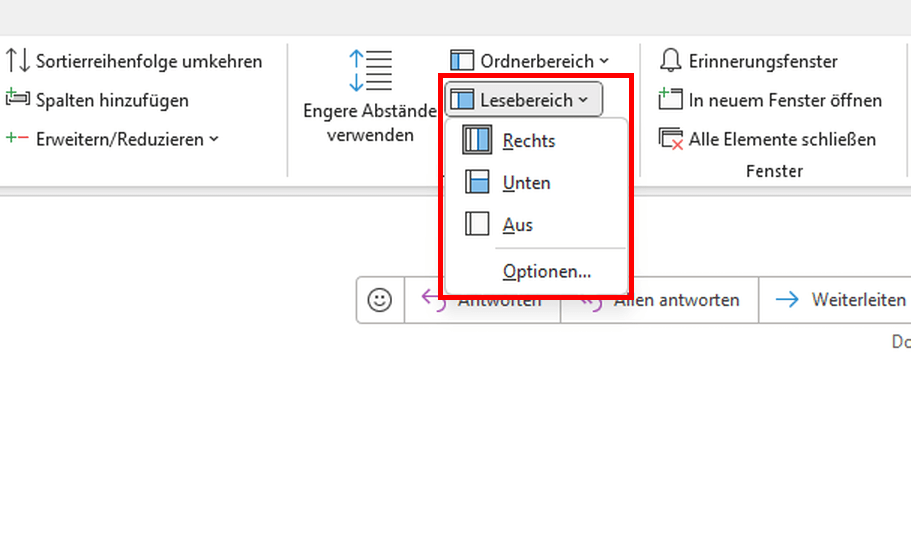Click the Fenster group label

coord(774,171)
